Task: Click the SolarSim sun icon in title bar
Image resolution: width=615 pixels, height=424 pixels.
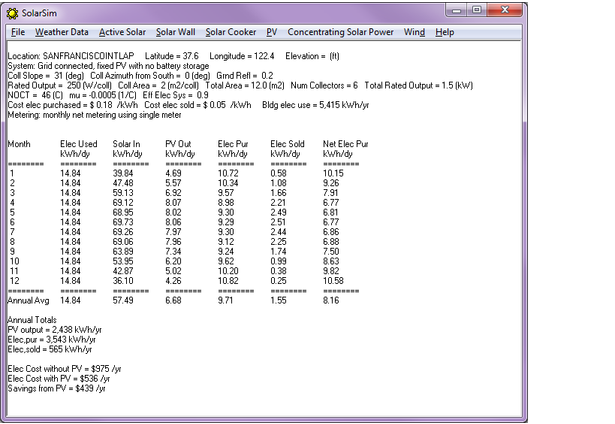Action: 12,13
